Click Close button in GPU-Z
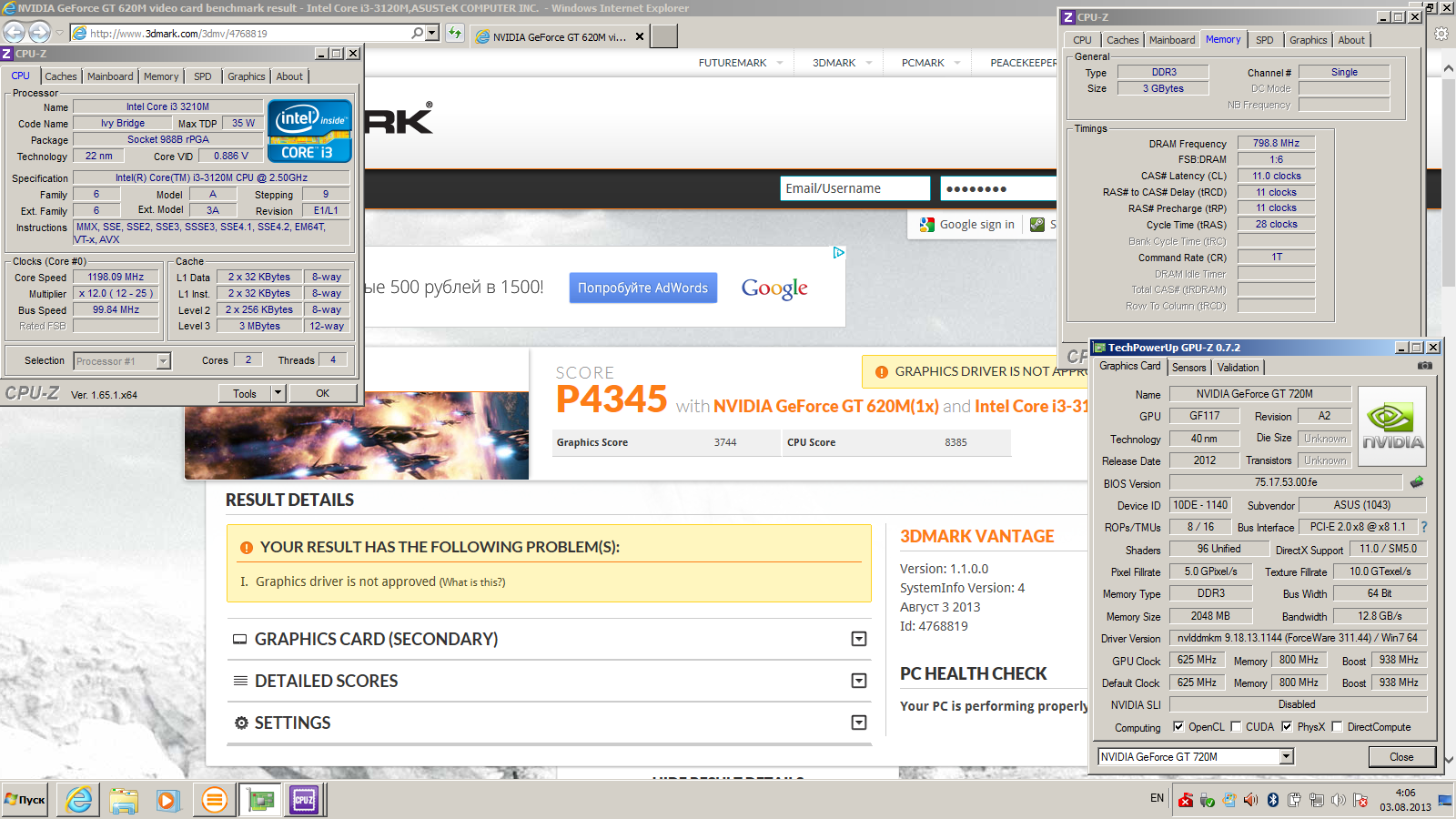1456x819 pixels. click(x=1401, y=756)
